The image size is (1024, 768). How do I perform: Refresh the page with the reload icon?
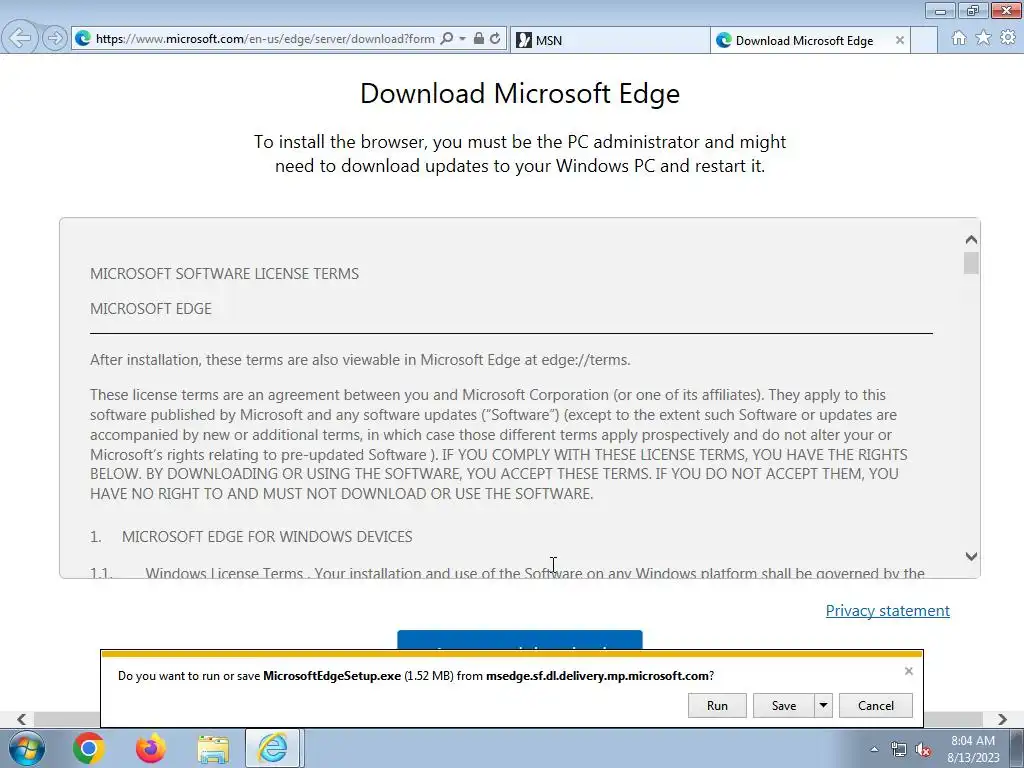tap(495, 39)
